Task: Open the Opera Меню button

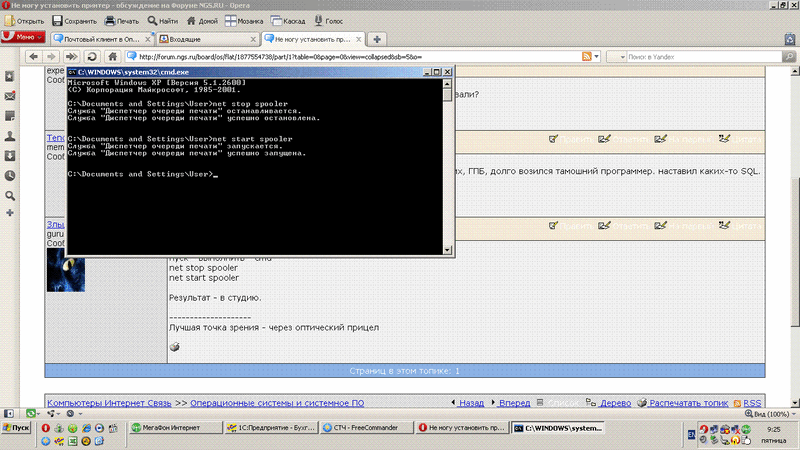Action: (22, 38)
